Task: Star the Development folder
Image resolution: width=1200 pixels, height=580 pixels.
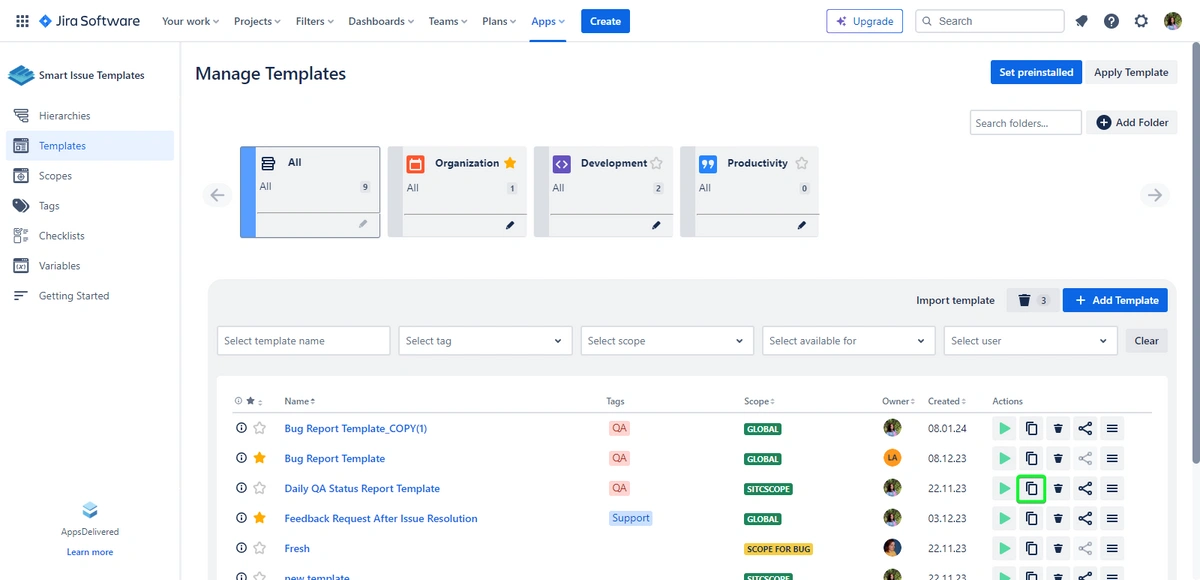Action: coord(657,163)
